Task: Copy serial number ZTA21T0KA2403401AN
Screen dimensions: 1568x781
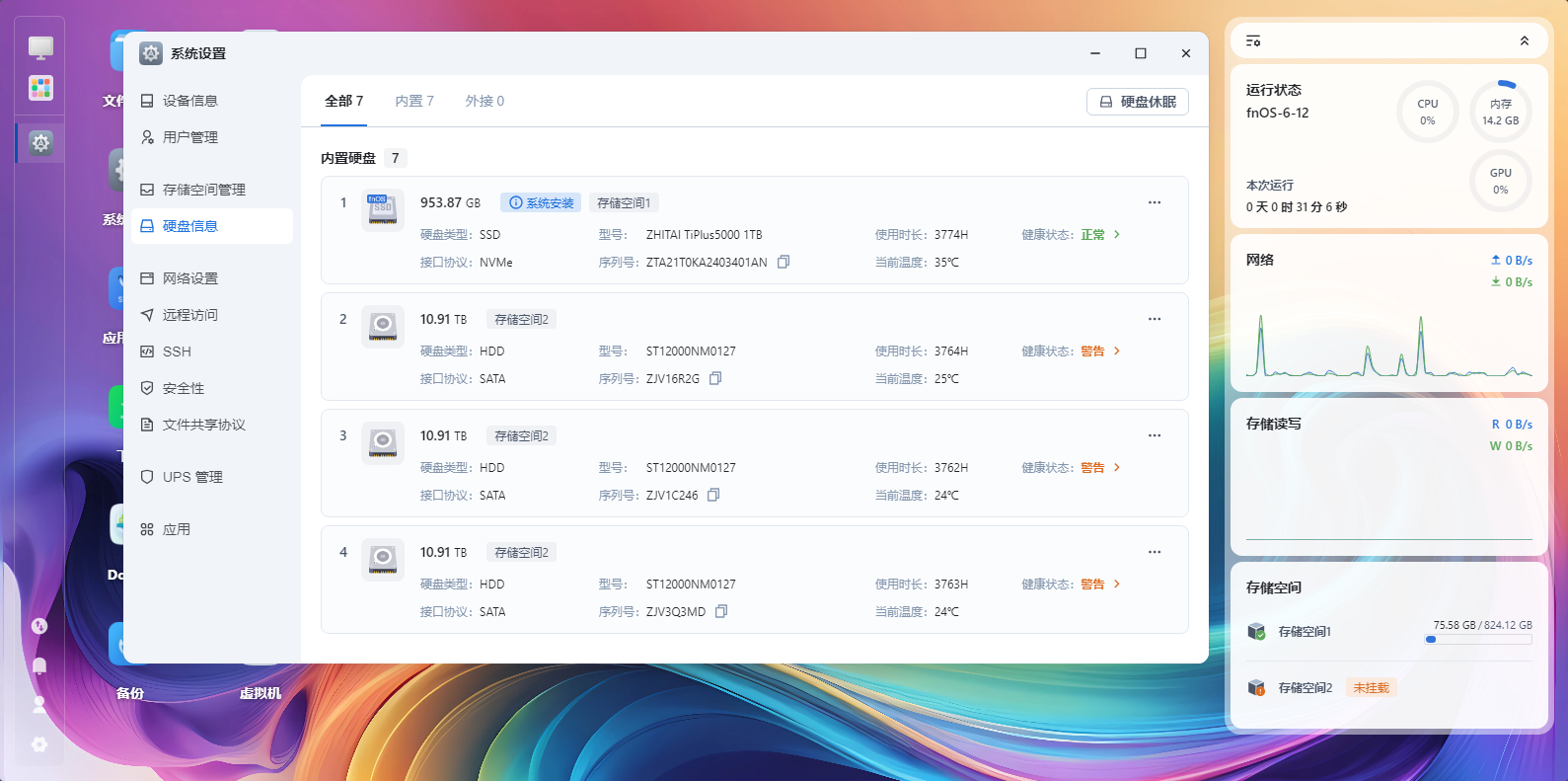Action: click(784, 263)
